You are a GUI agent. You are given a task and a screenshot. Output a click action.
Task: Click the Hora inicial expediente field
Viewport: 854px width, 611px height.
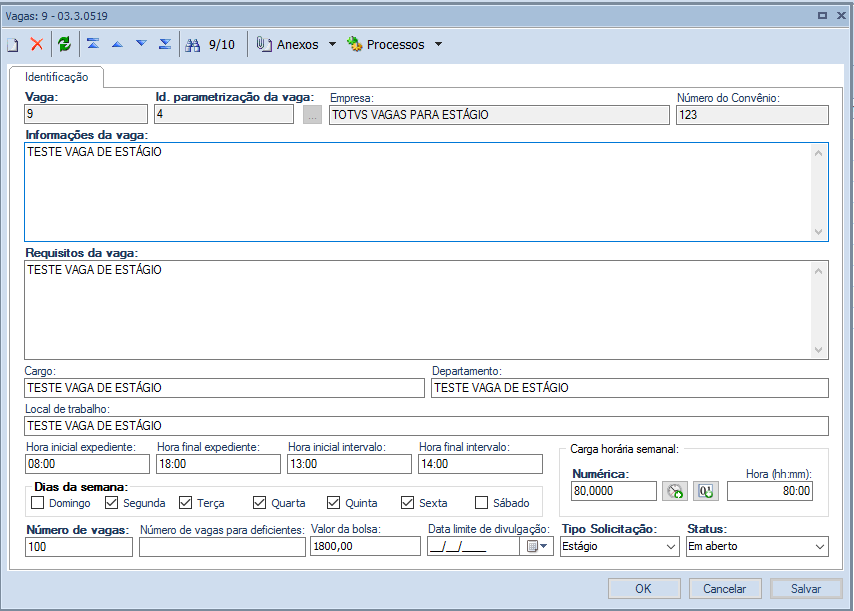click(x=87, y=464)
